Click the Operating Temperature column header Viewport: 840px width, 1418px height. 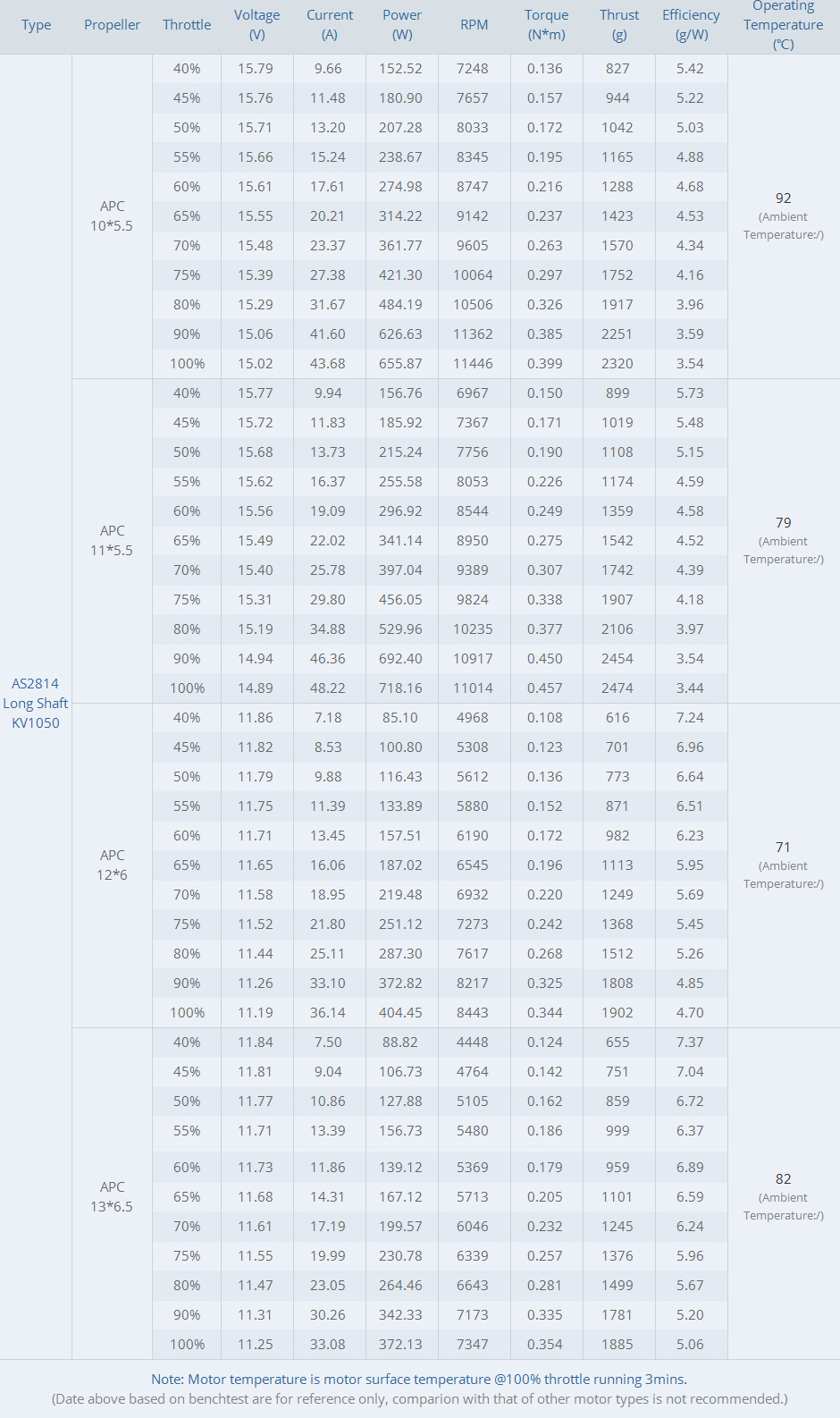point(784,25)
